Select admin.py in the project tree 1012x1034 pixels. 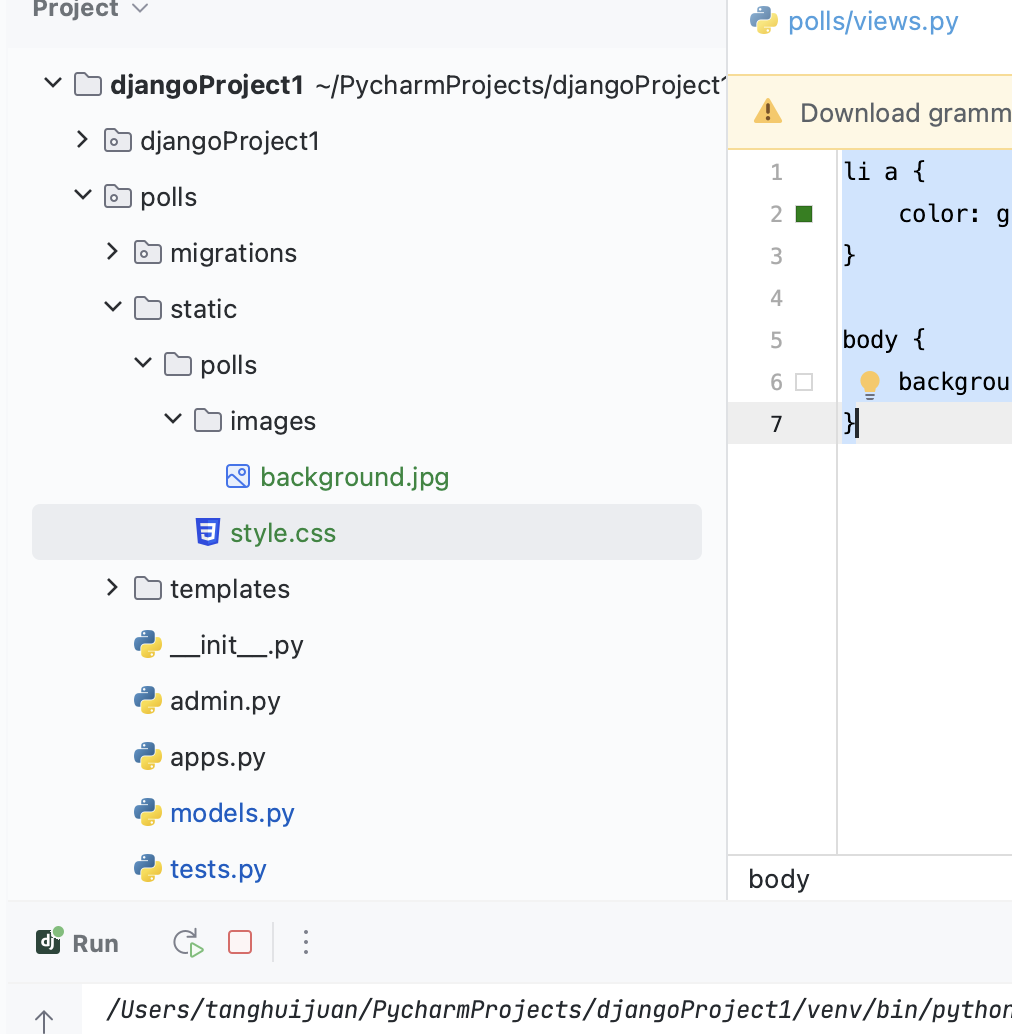(225, 701)
